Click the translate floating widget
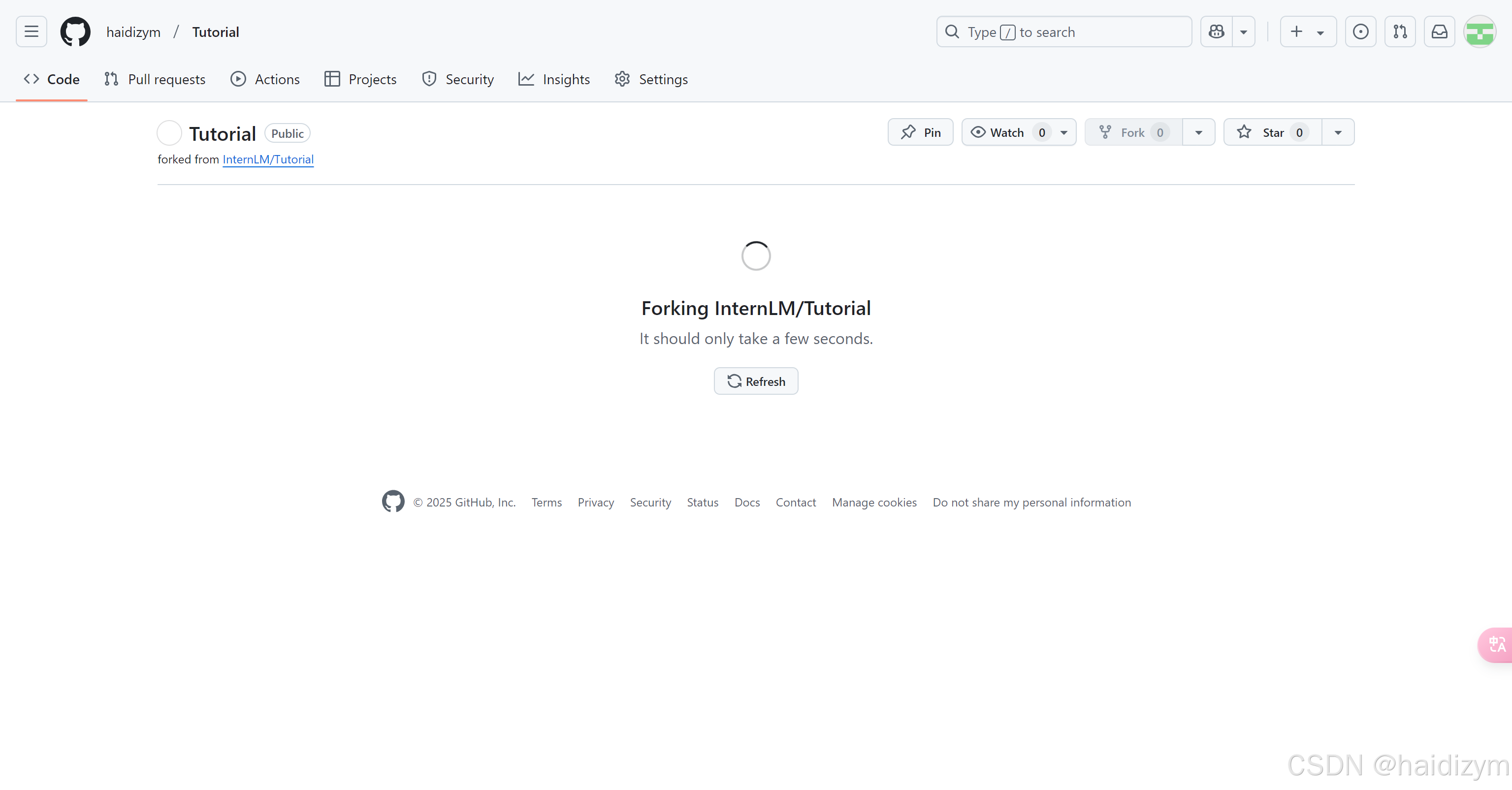Image resolution: width=1512 pixels, height=790 pixels. (1496, 644)
